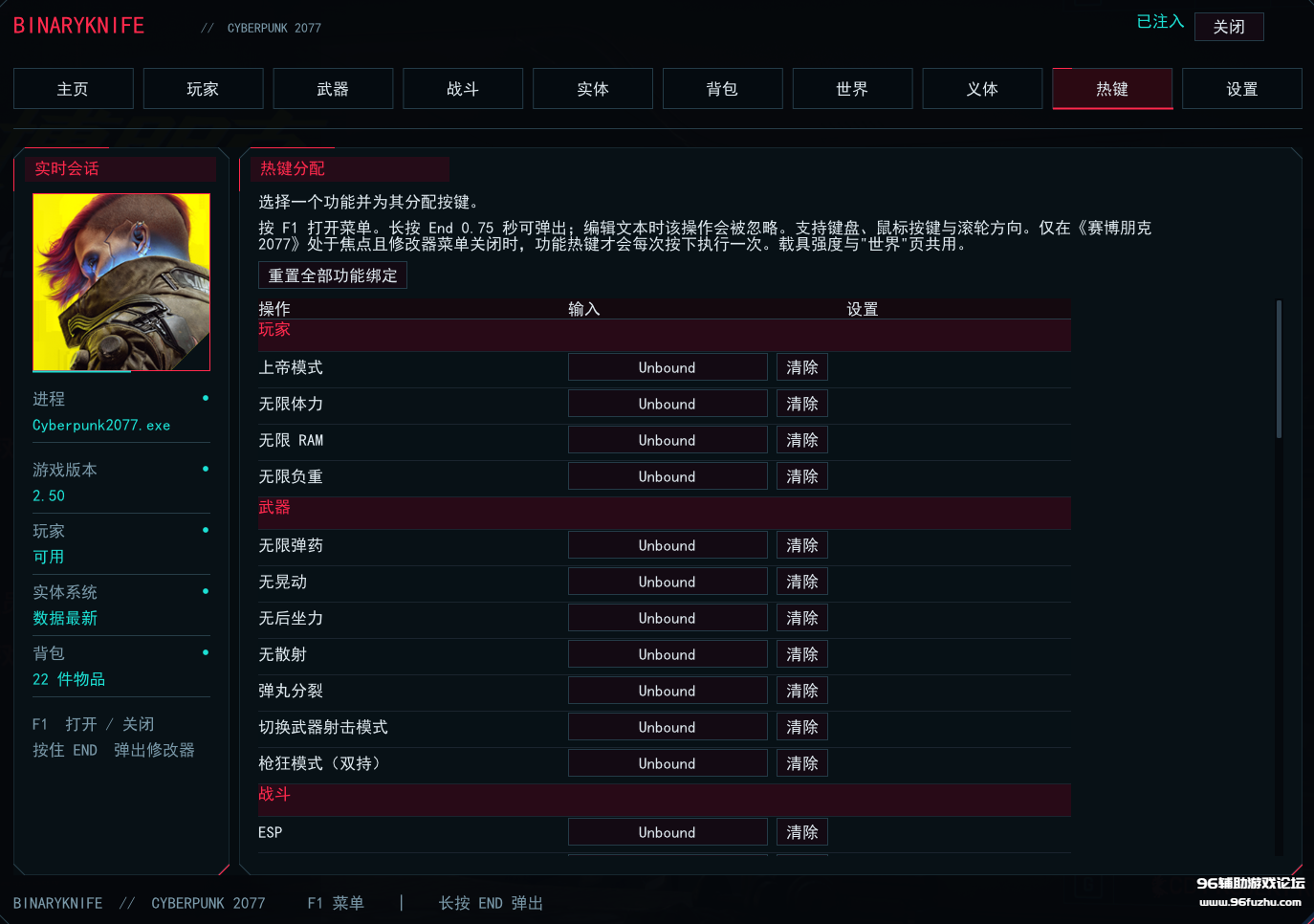Clear the 无限体力 binding
The height and width of the screenshot is (924, 1314).
tap(802, 404)
